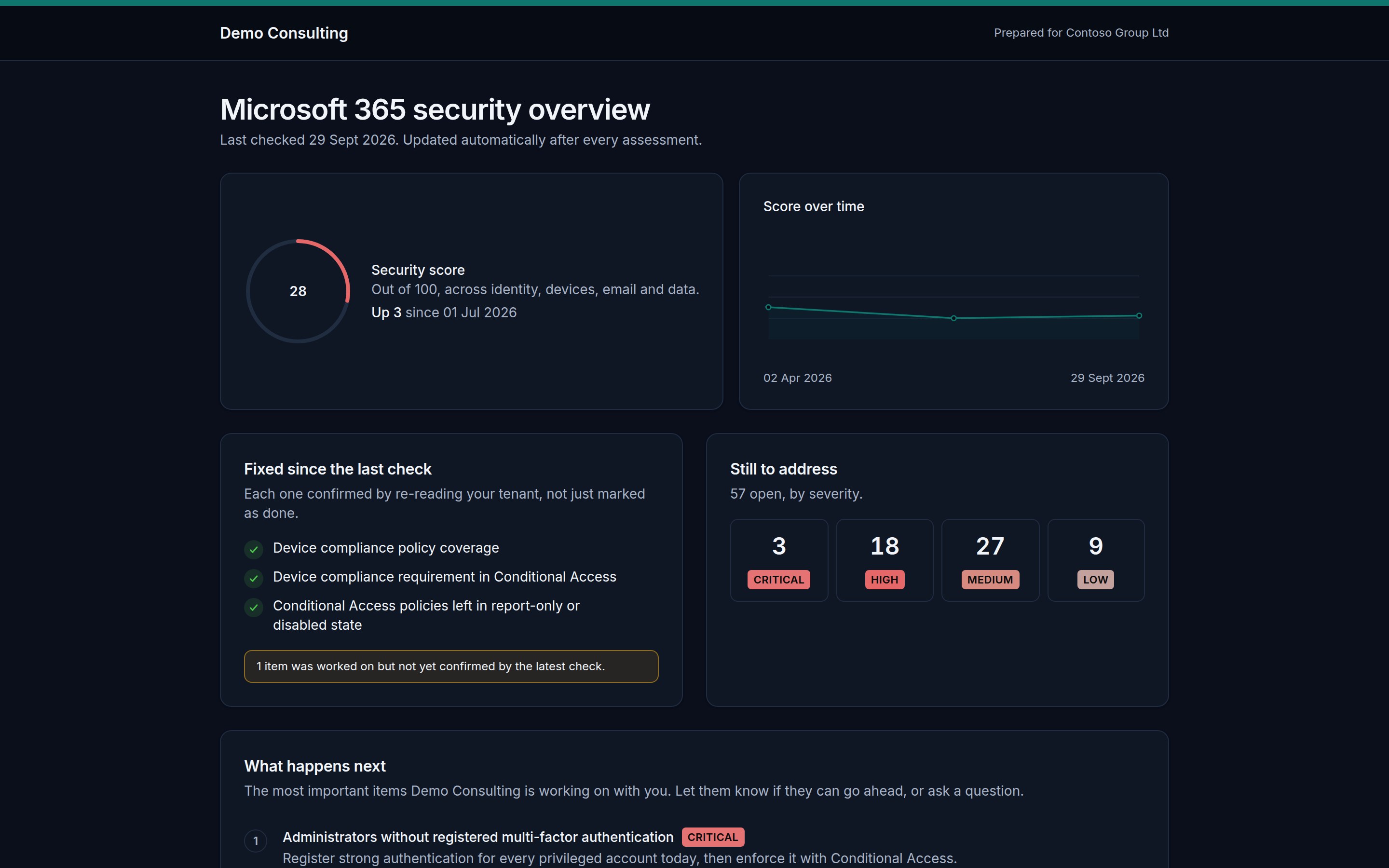Open the 9 Low severity tile
The height and width of the screenshot is (868, 1389).
coord(1096,560)
